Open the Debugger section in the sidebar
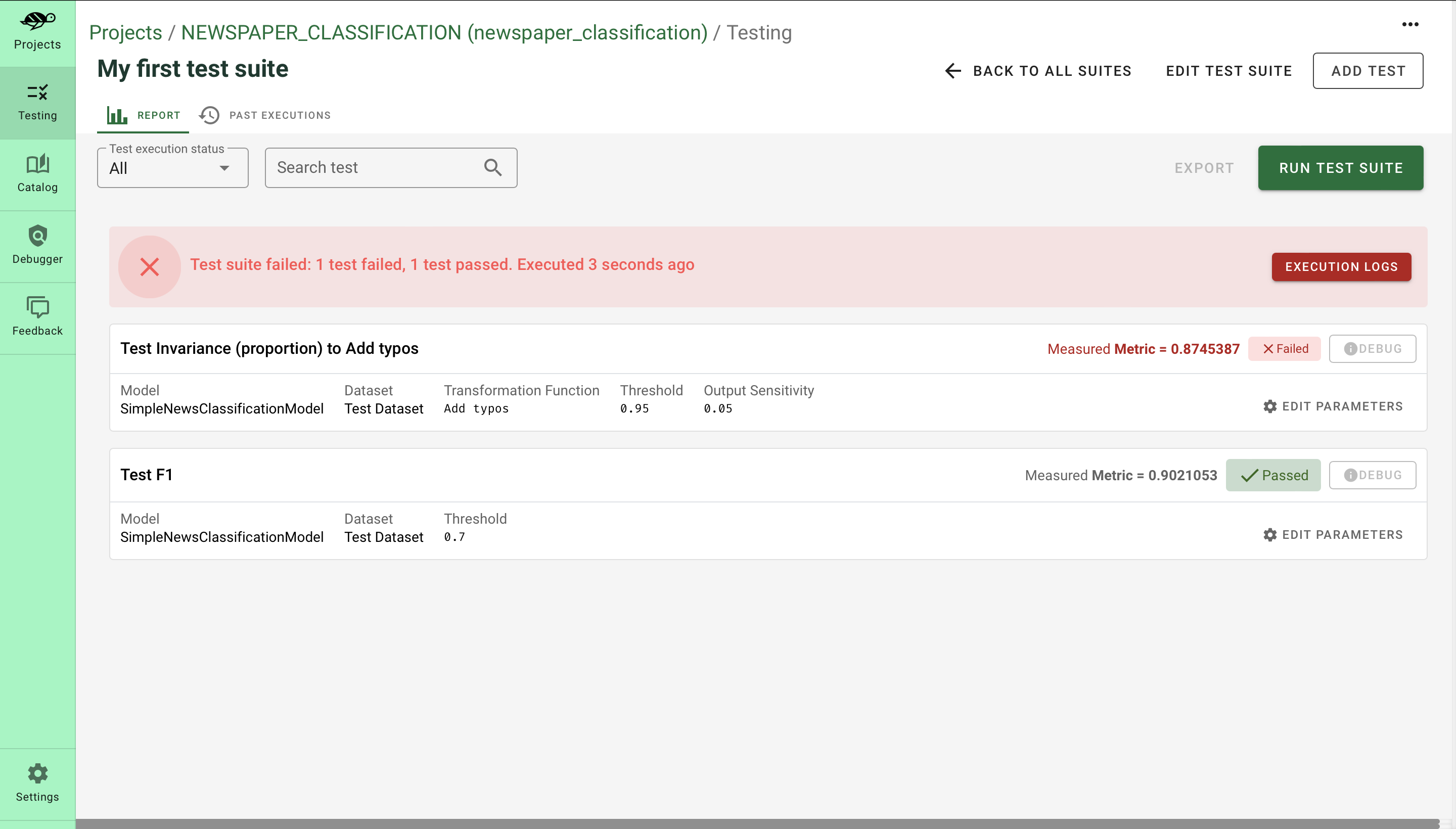The height and width of the screenshot is (829, 1456). coord(37,246)
